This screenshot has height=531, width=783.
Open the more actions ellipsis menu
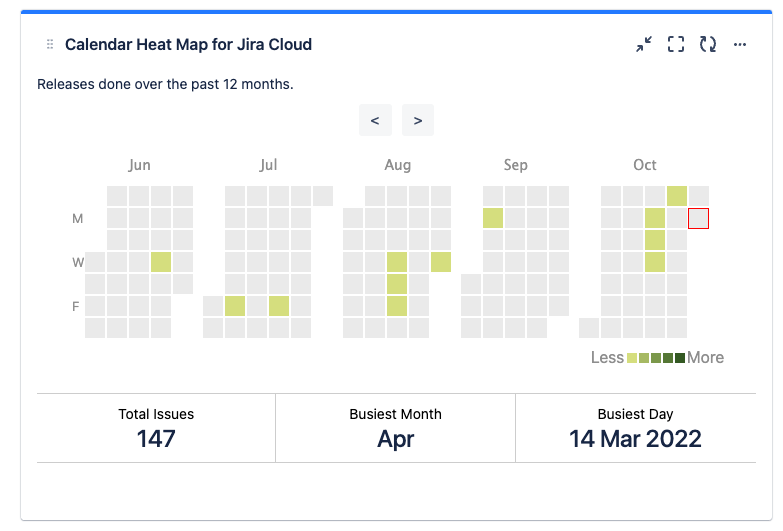pyautogui.click(x=740, y=44)
